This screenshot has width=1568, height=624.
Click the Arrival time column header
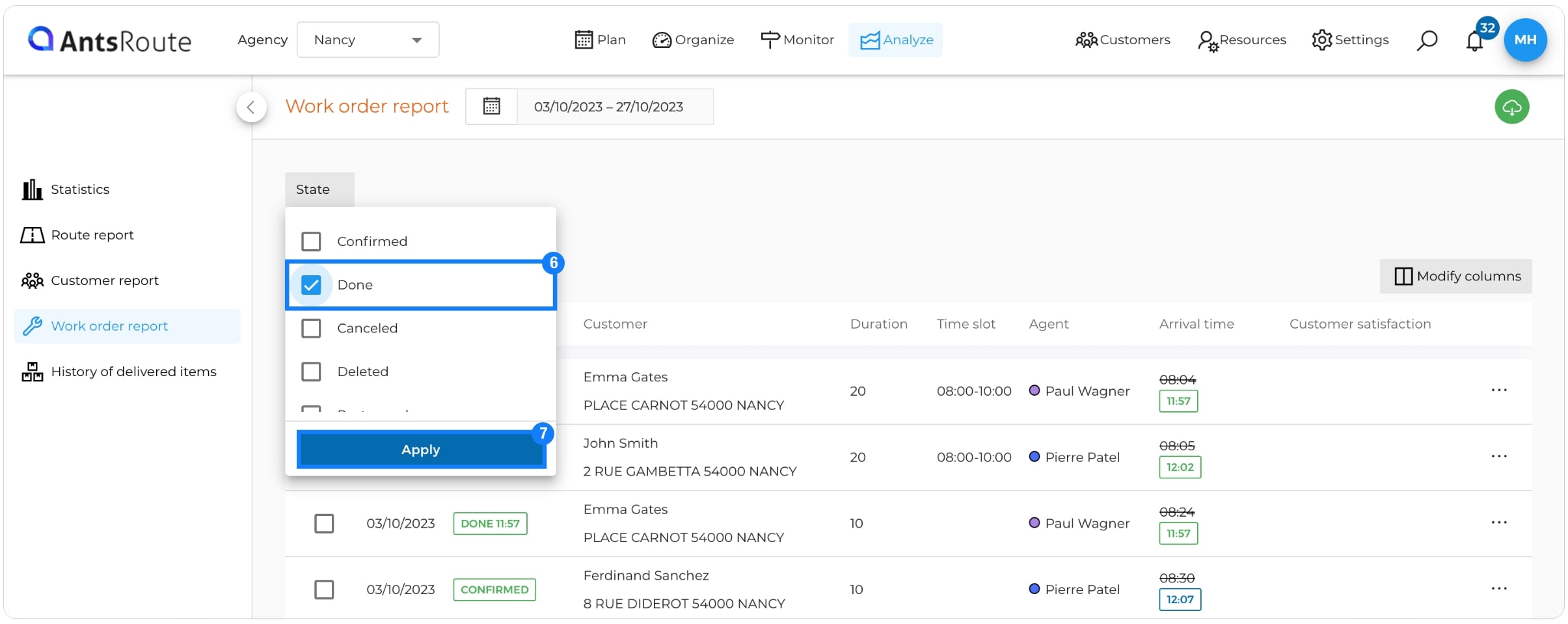pos(1196,324)
